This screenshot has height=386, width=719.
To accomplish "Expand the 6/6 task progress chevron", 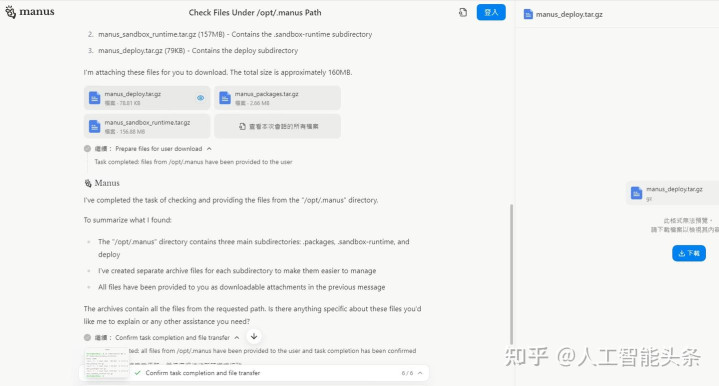I will 420,373.
